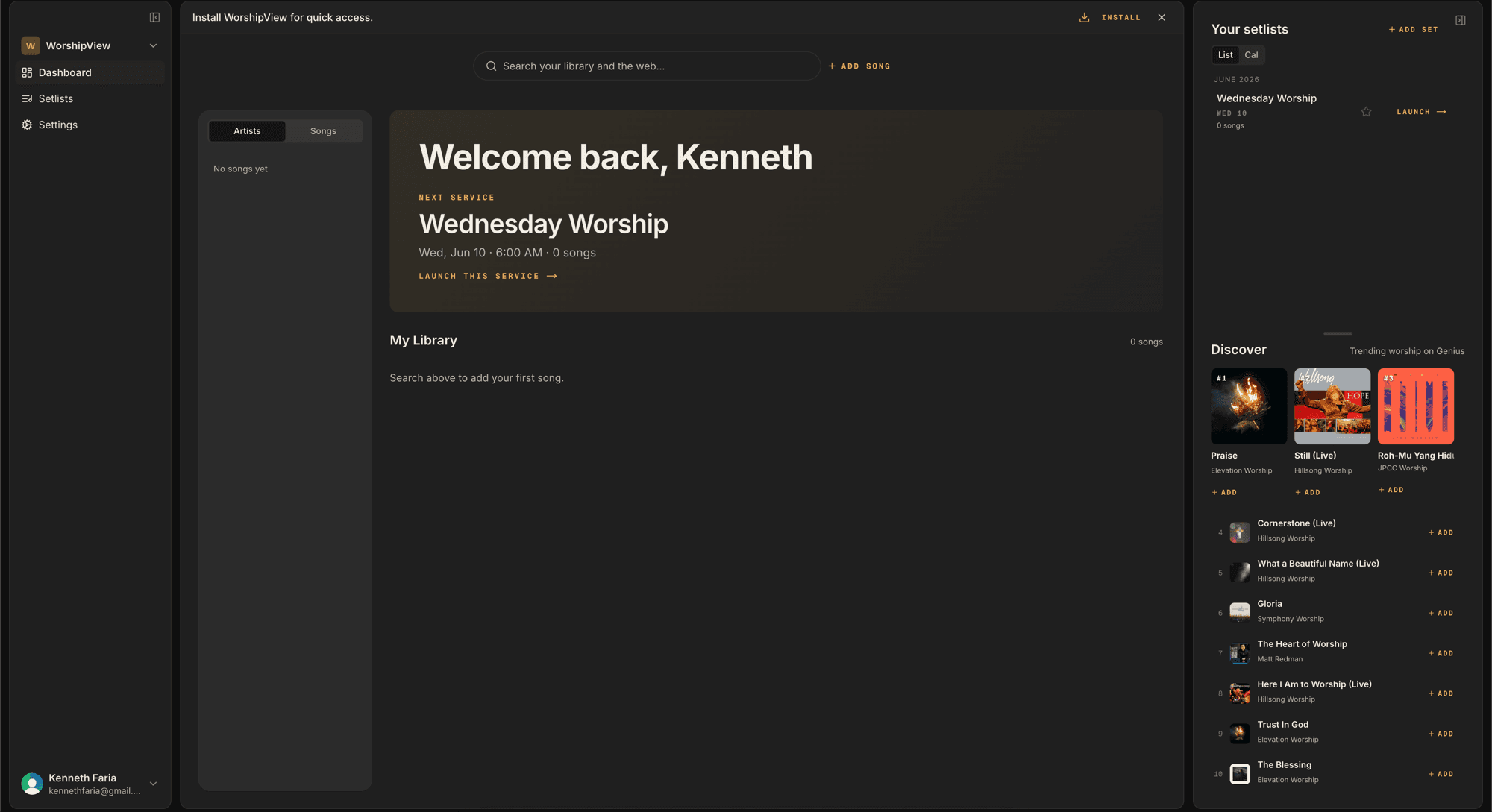Switch to the Artists tab
1492x812 pixels.
[x=247, y=130]
